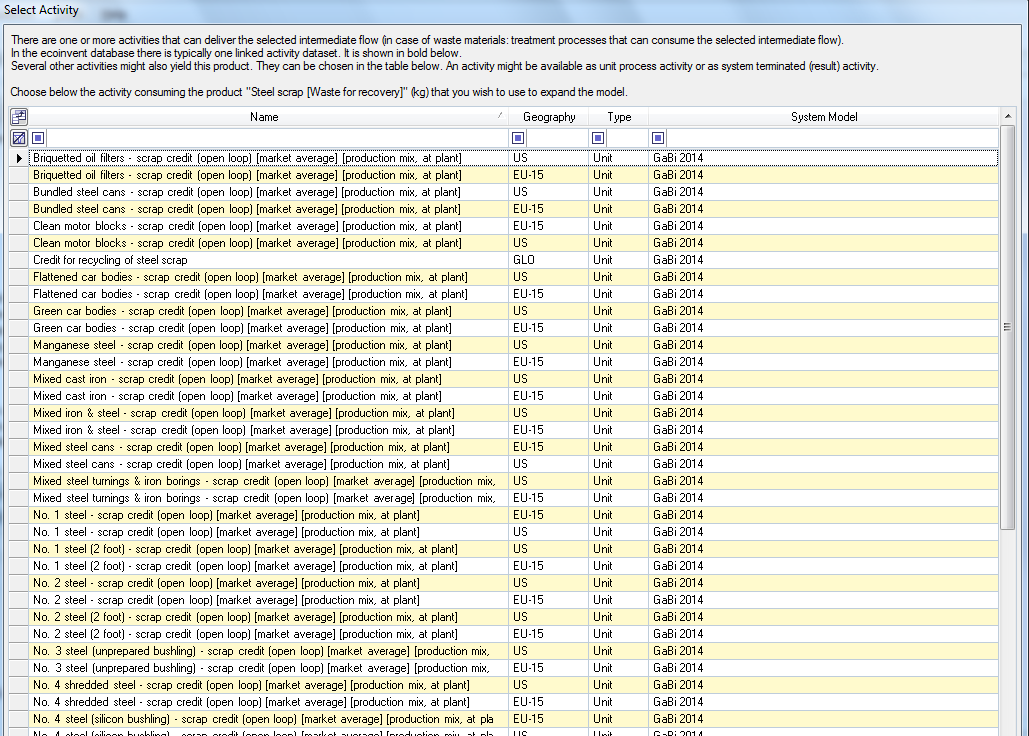The width and height of the screenshot is (1029, 736).
Task: Sort by the Name column header
Action: [x=264, y=117]
